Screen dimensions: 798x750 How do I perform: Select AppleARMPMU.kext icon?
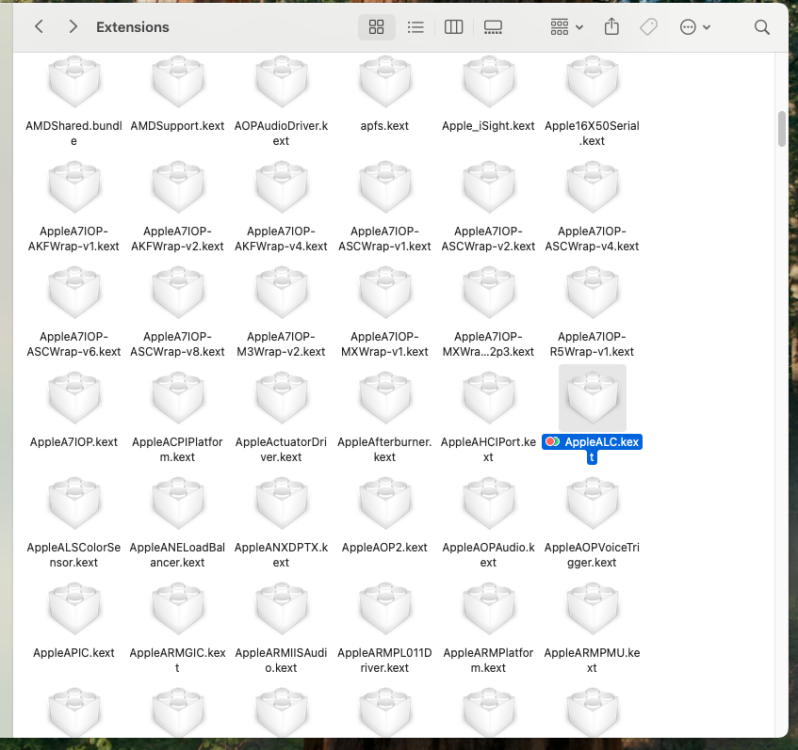tap(592, 608)
